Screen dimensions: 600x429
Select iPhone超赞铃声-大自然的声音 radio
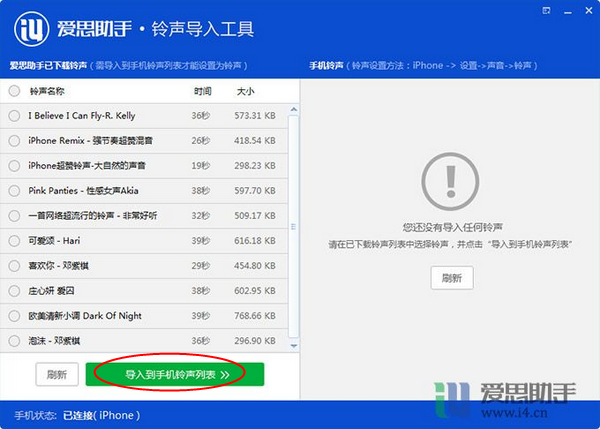pyautogui.click(x=14, y=166)
